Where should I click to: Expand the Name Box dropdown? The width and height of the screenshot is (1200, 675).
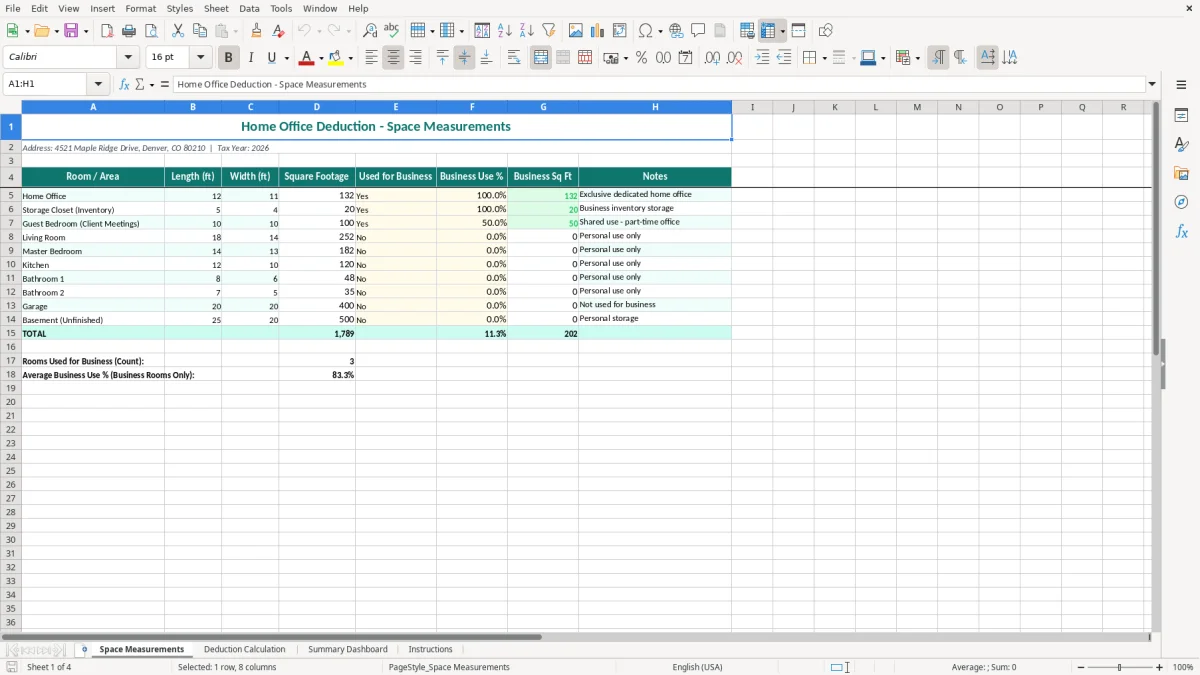(x=99, y=85)
